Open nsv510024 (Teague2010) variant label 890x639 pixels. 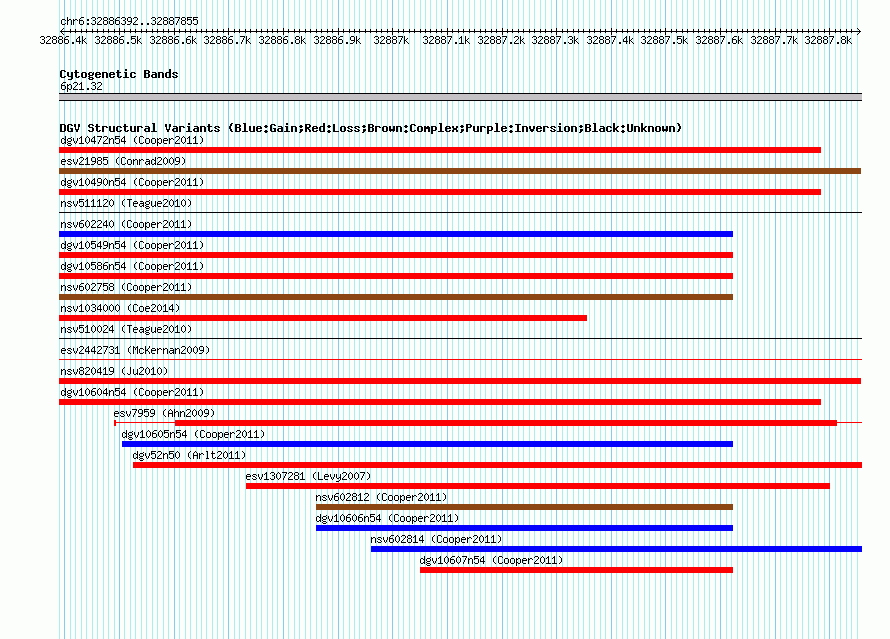click(x=126, y=329)
